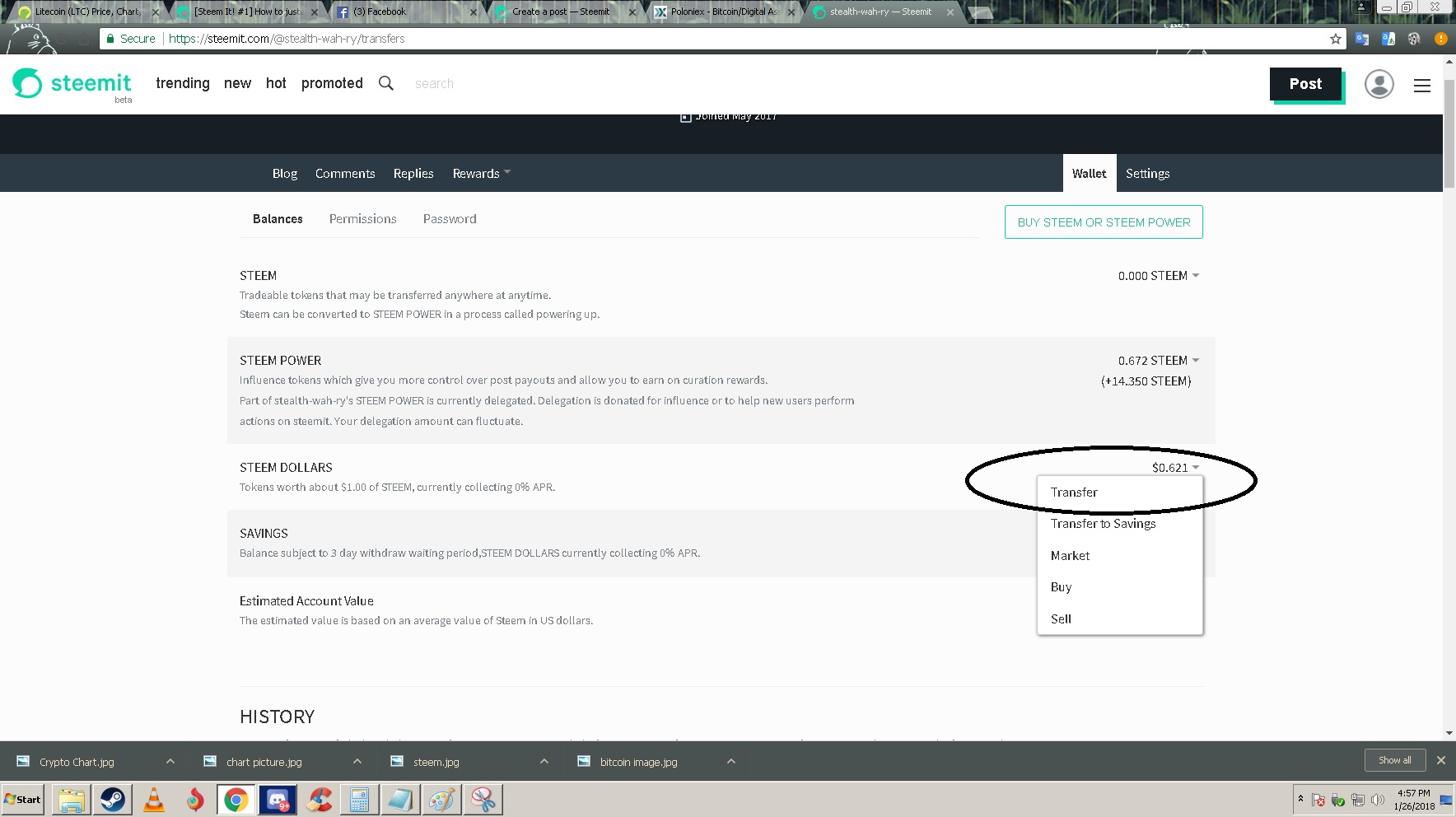Screen dimensions: 1456x817
Task: Open options arrow for Crypto Chart.jpg download
Action: (x=170, y=761)
